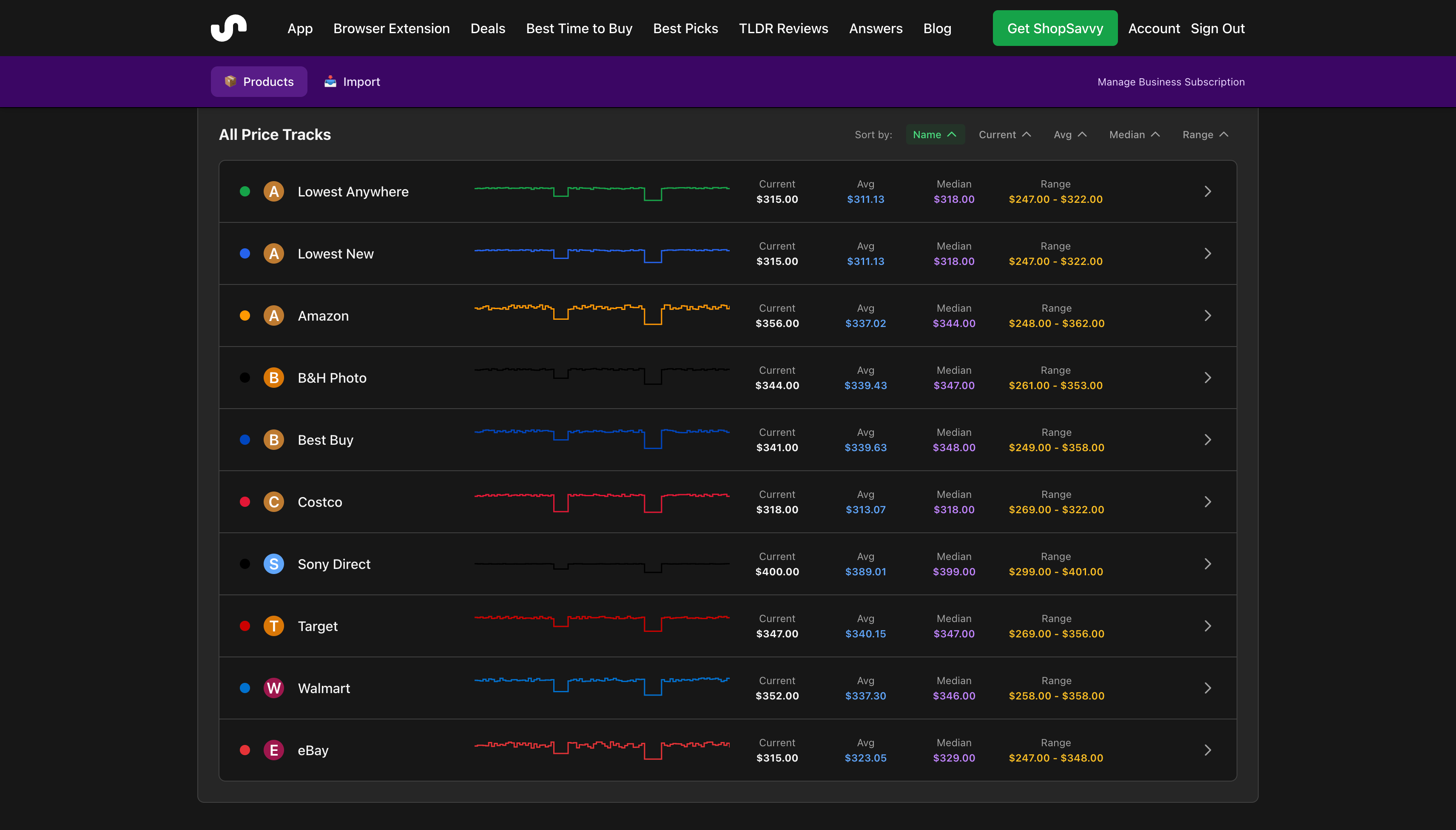
Task: Select the Amazon retailer avatar icon
Action: (x=274, y=315)
